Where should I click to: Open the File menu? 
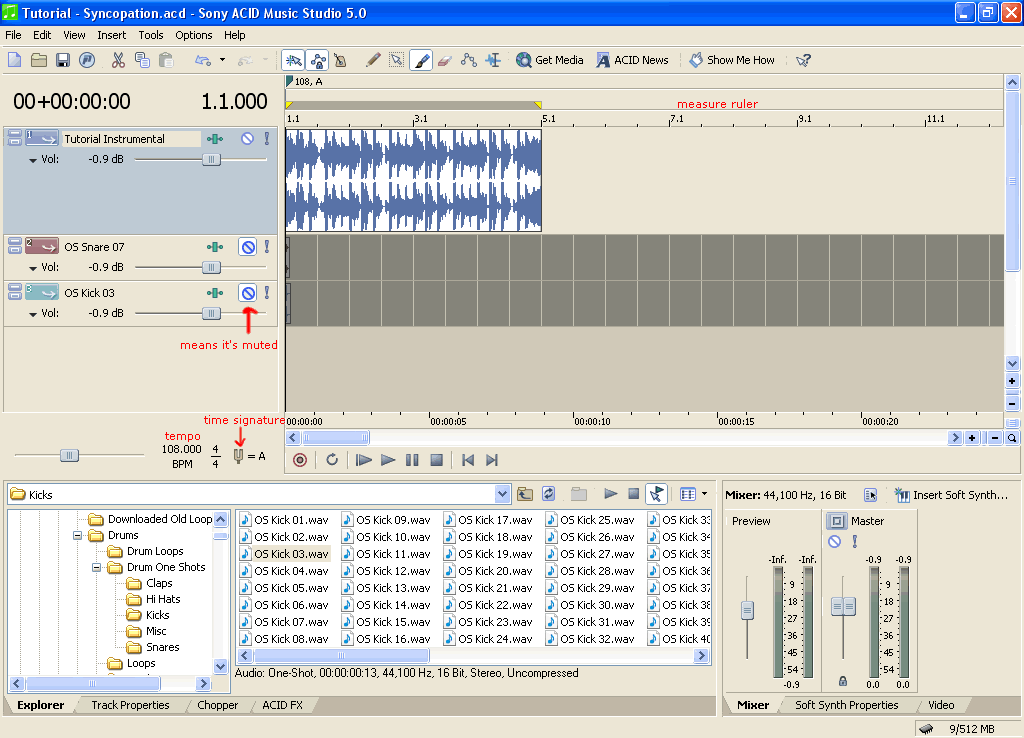point(13,35)
